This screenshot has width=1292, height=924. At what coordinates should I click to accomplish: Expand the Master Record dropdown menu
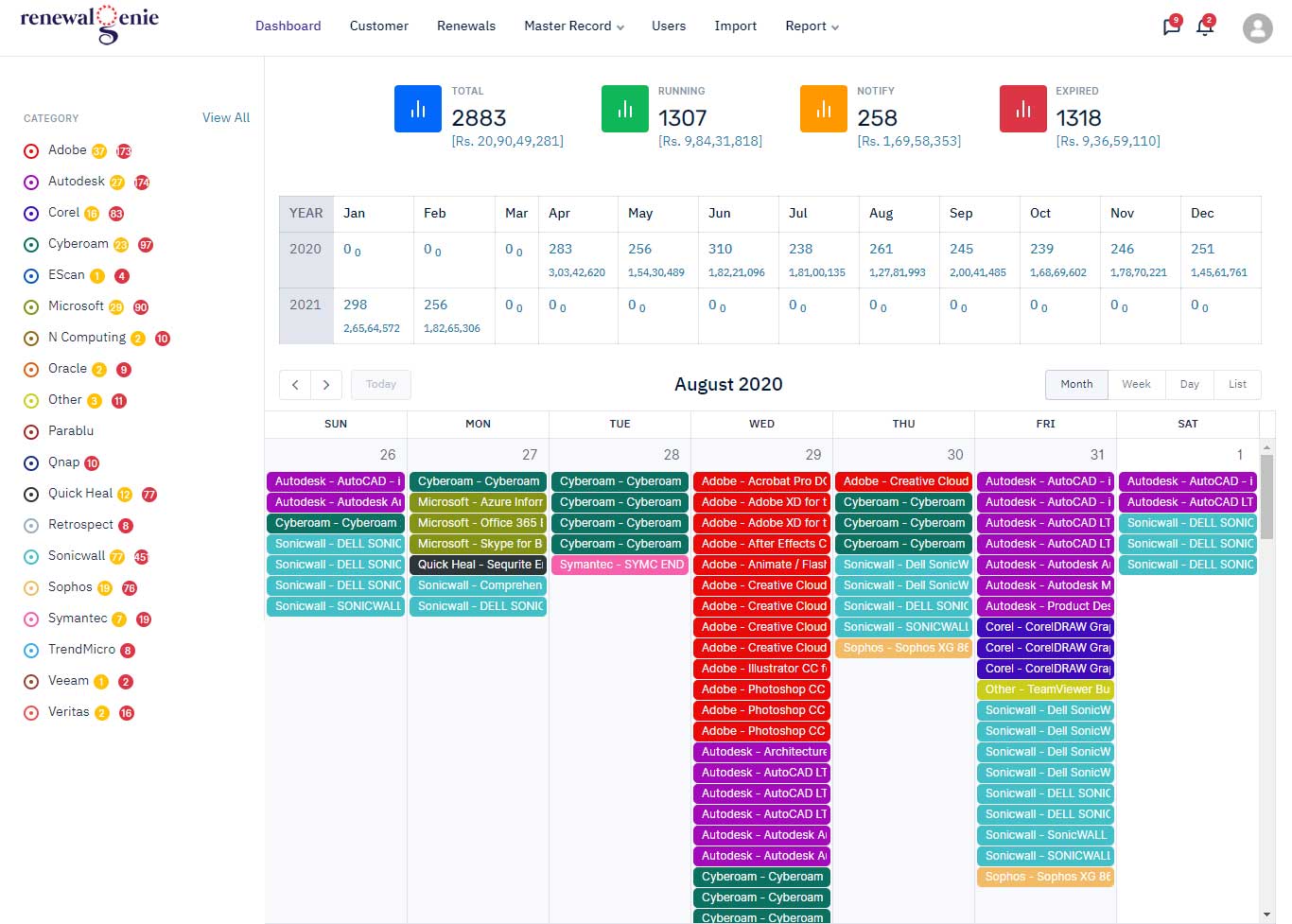pos(574,26)
